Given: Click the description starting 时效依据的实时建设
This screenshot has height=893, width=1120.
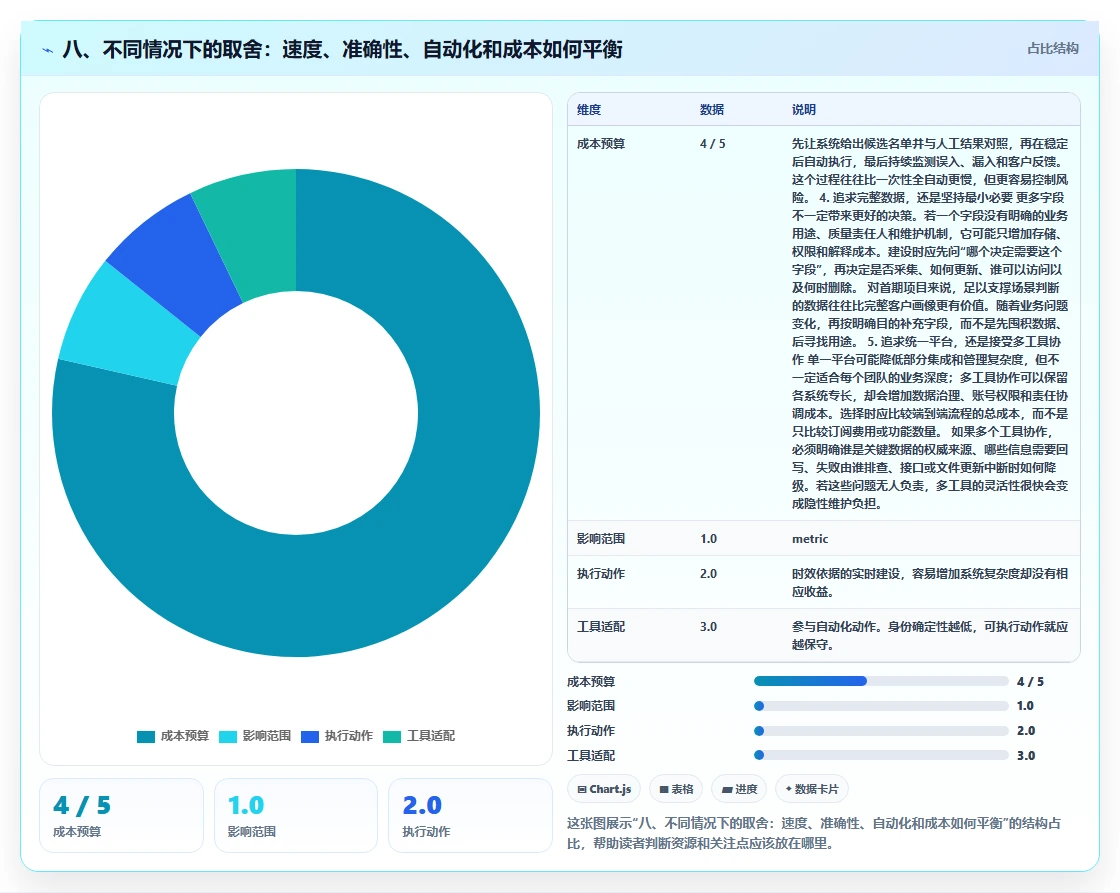Looking at the screenshot, I should coord(930,583).
